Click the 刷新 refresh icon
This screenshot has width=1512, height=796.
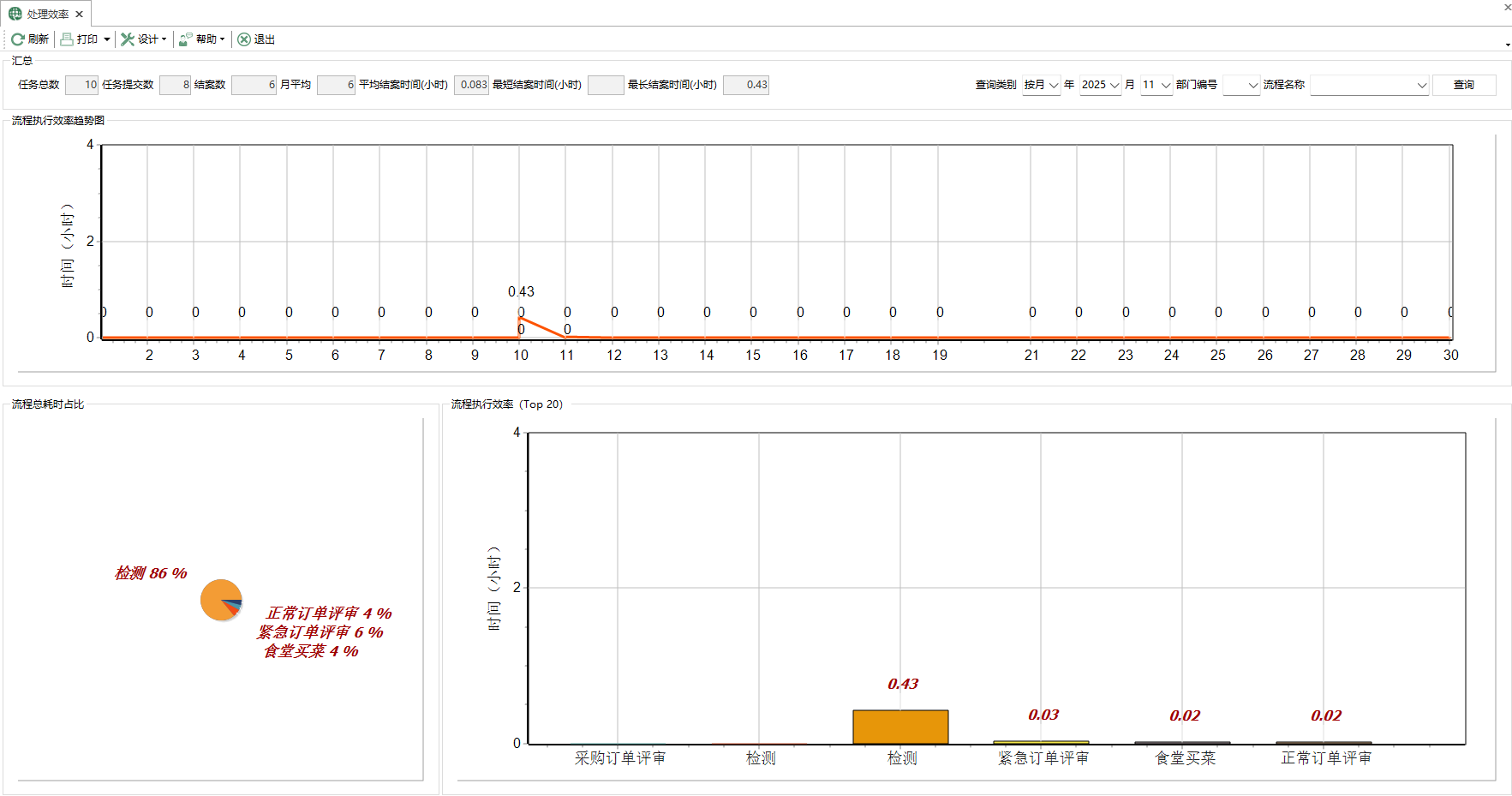[17, 39]
